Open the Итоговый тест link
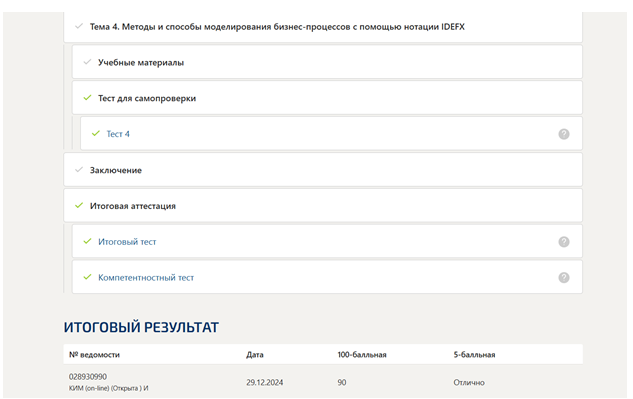Viewport: 633px width, 399px height. click(x=127, y=242)
